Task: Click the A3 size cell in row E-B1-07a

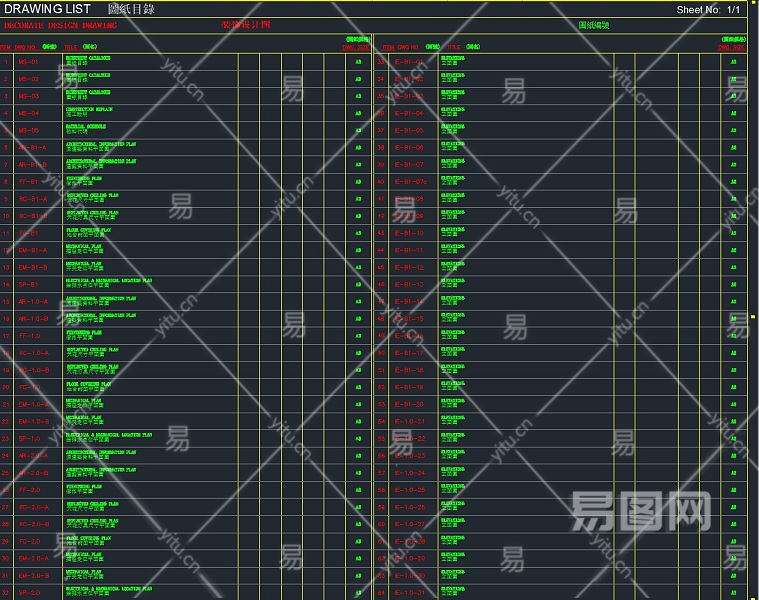Action: 733,182
